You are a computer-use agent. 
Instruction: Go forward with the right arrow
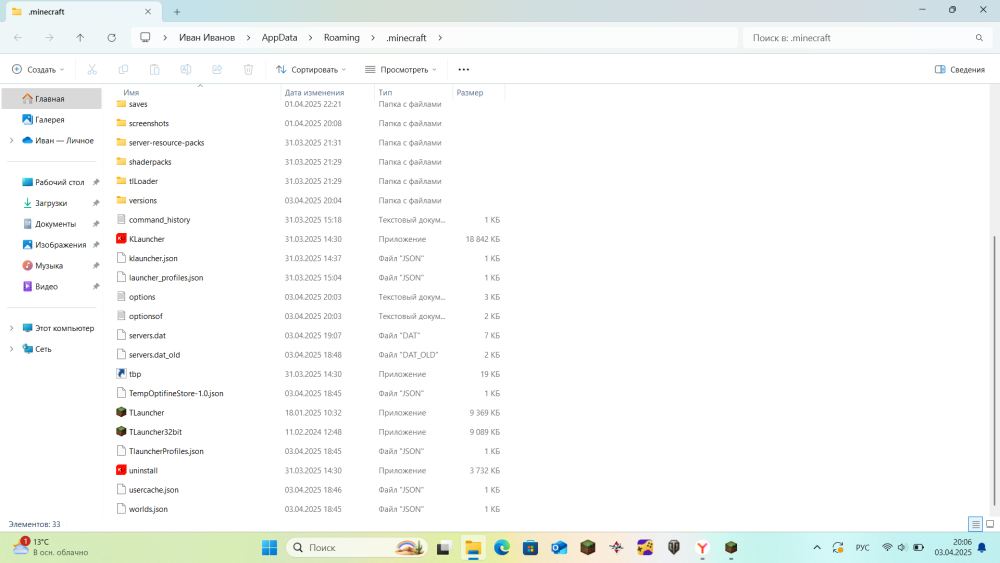[49, 38]
